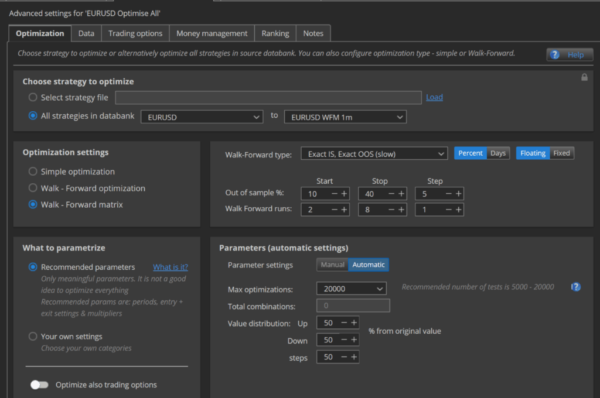Increase Walk Forward runs Stop value
This screenshot has width=600, height=398.
401,210
